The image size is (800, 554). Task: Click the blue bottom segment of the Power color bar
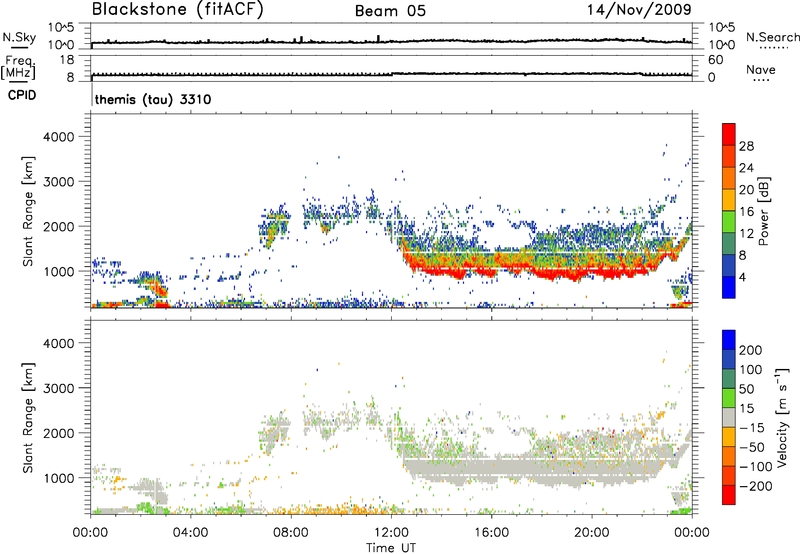(729, 287)
